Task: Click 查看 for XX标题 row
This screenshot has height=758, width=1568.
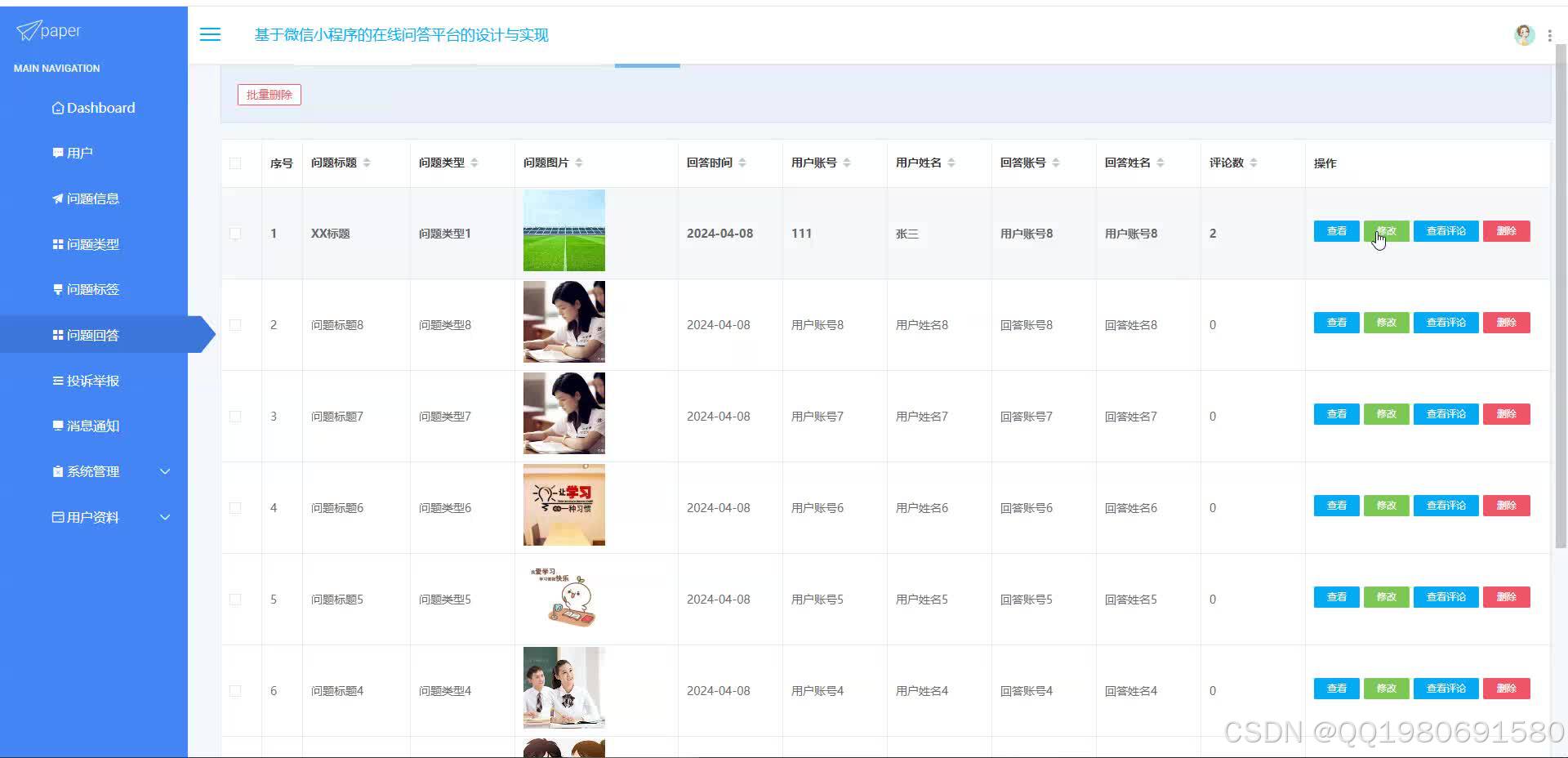Action: pos(1336,231)
